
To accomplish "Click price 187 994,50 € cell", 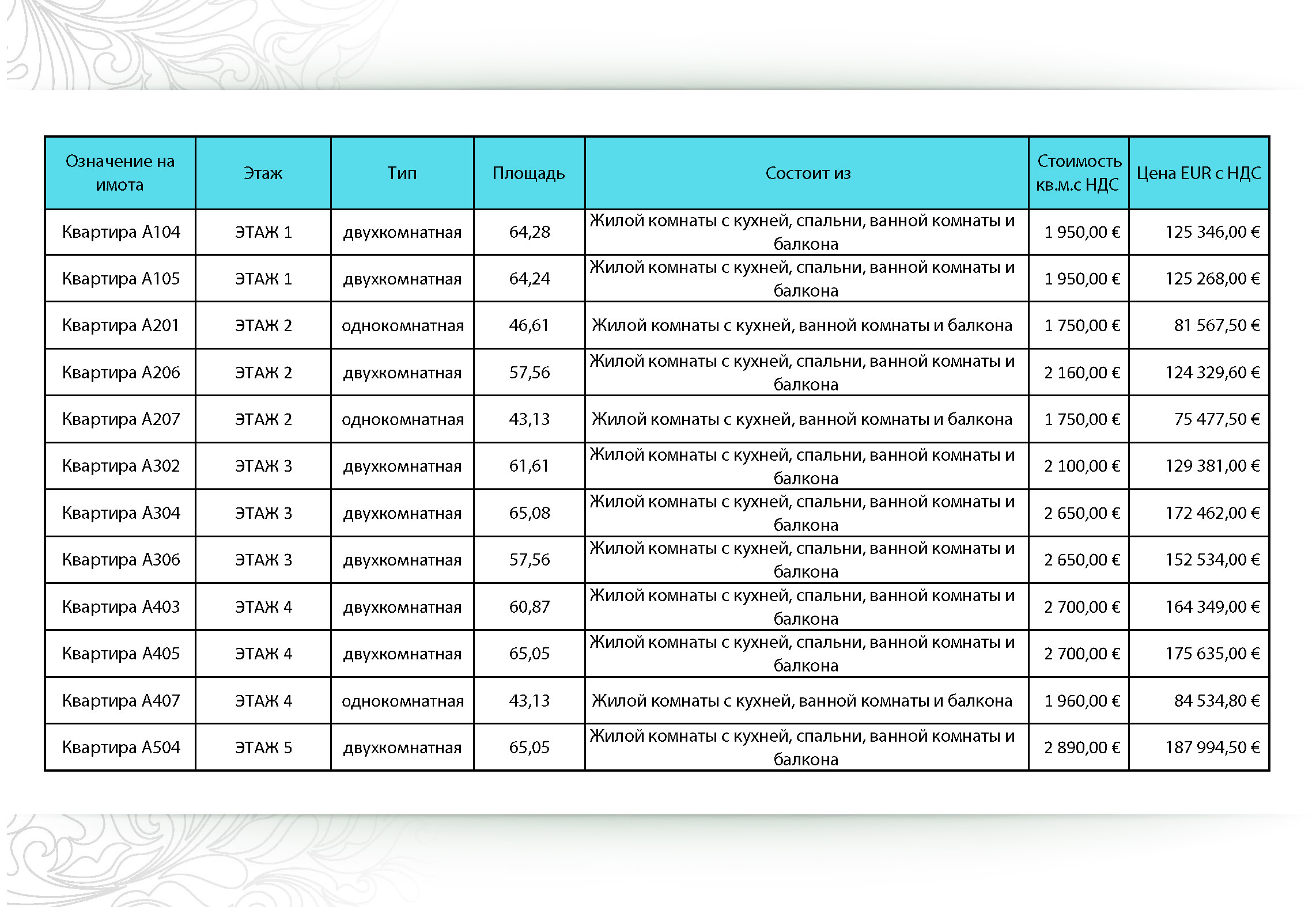I will pos(1212,747).
